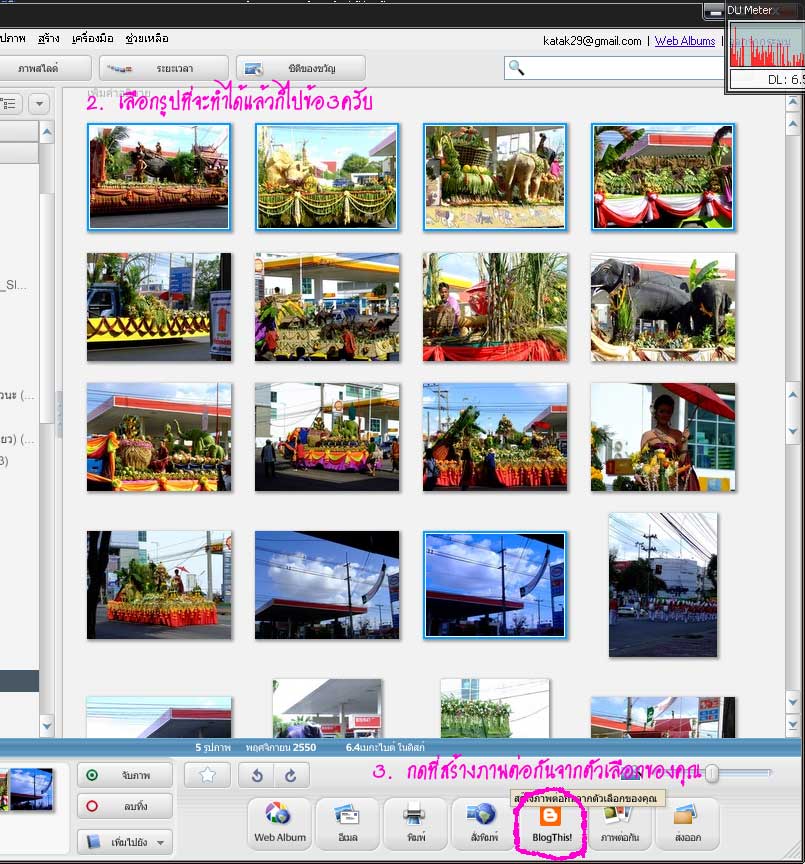Open the สร้าง (Create) menu
The height and width of the screenshot is (864, 805).
pos(48,39)
